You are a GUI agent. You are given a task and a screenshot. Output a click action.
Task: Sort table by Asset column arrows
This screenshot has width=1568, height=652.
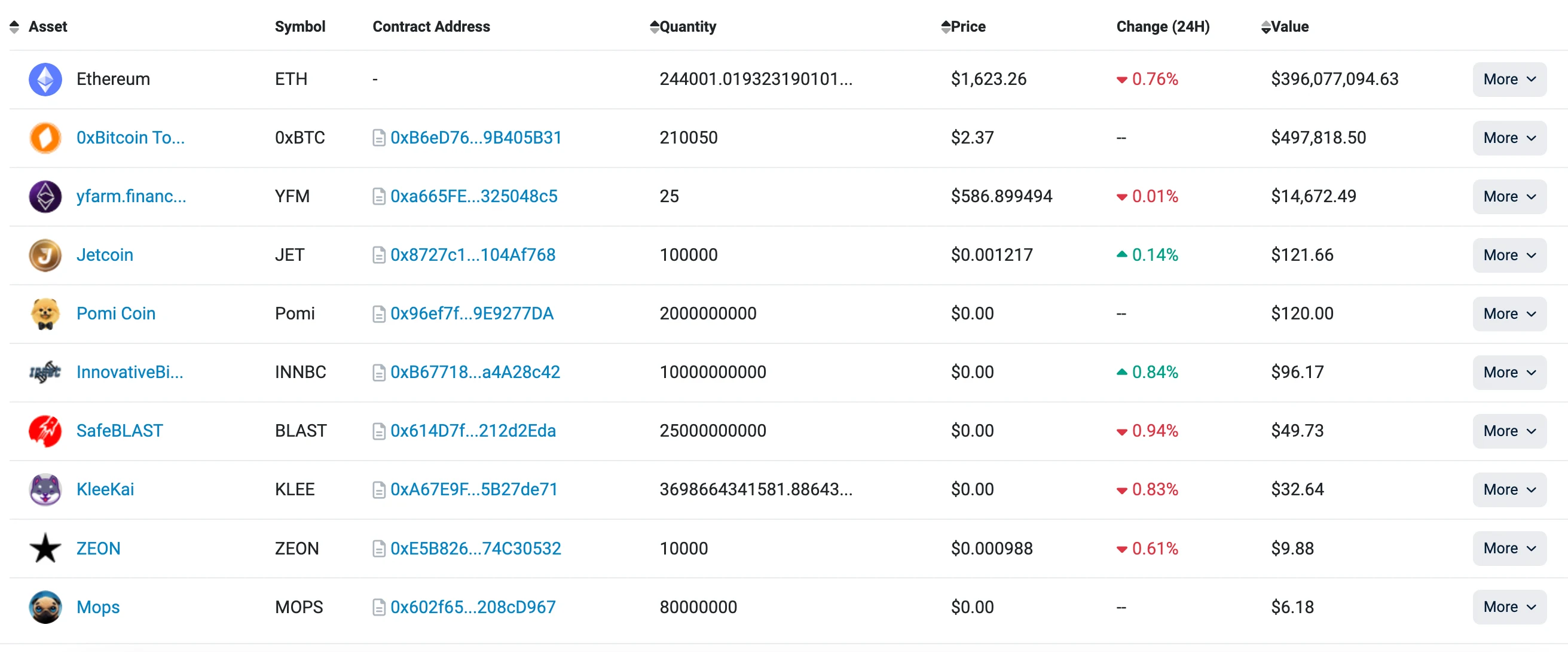click(14, 27)
